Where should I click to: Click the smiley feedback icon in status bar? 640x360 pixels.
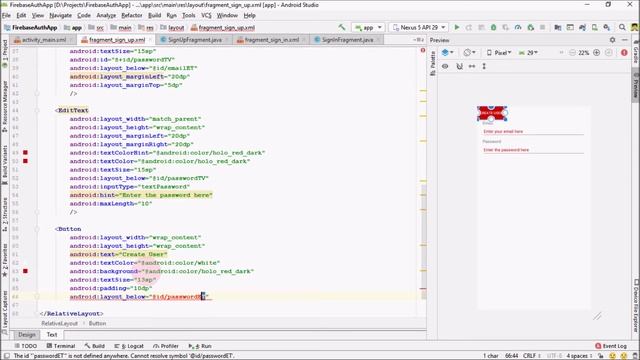(612, 356)
